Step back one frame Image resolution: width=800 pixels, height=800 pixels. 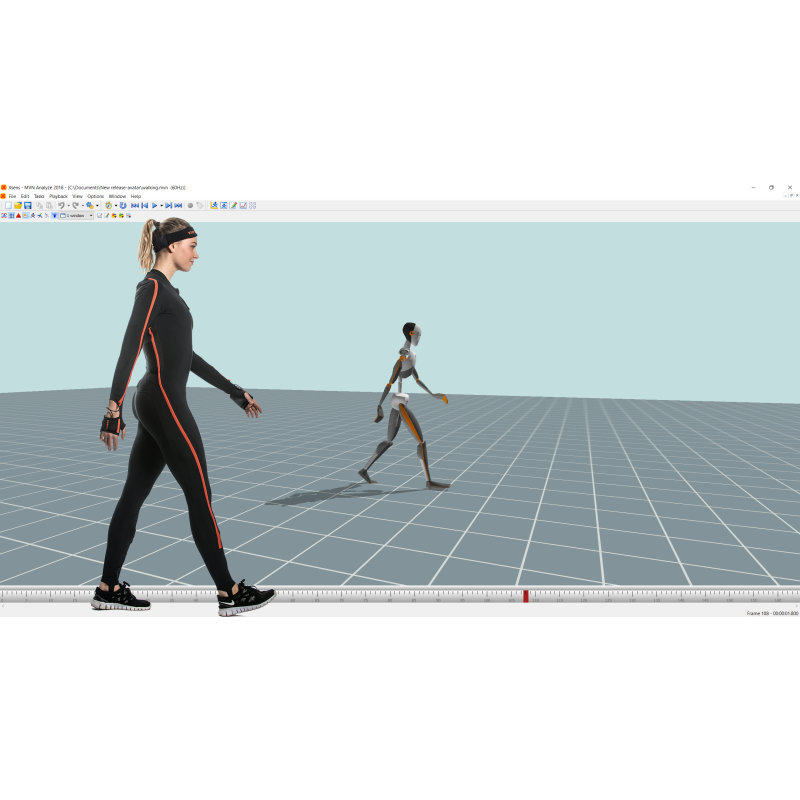tap(145, 205)
